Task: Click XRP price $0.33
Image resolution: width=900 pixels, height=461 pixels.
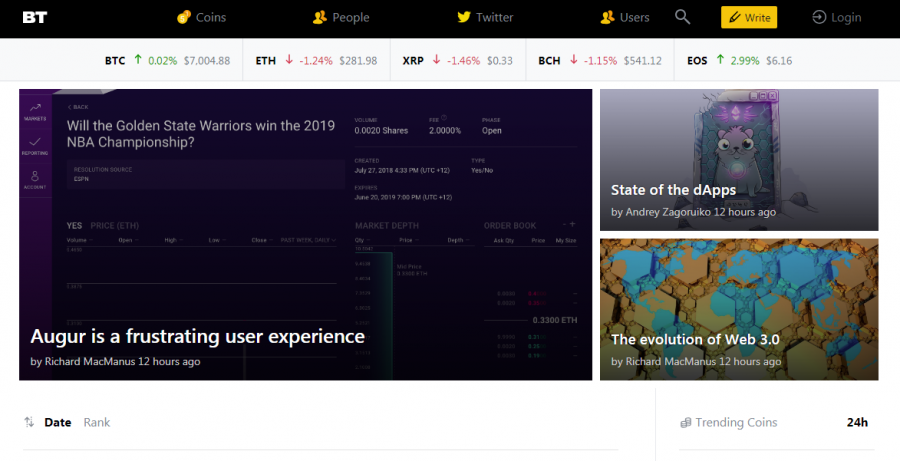Action: pos(500,60)
